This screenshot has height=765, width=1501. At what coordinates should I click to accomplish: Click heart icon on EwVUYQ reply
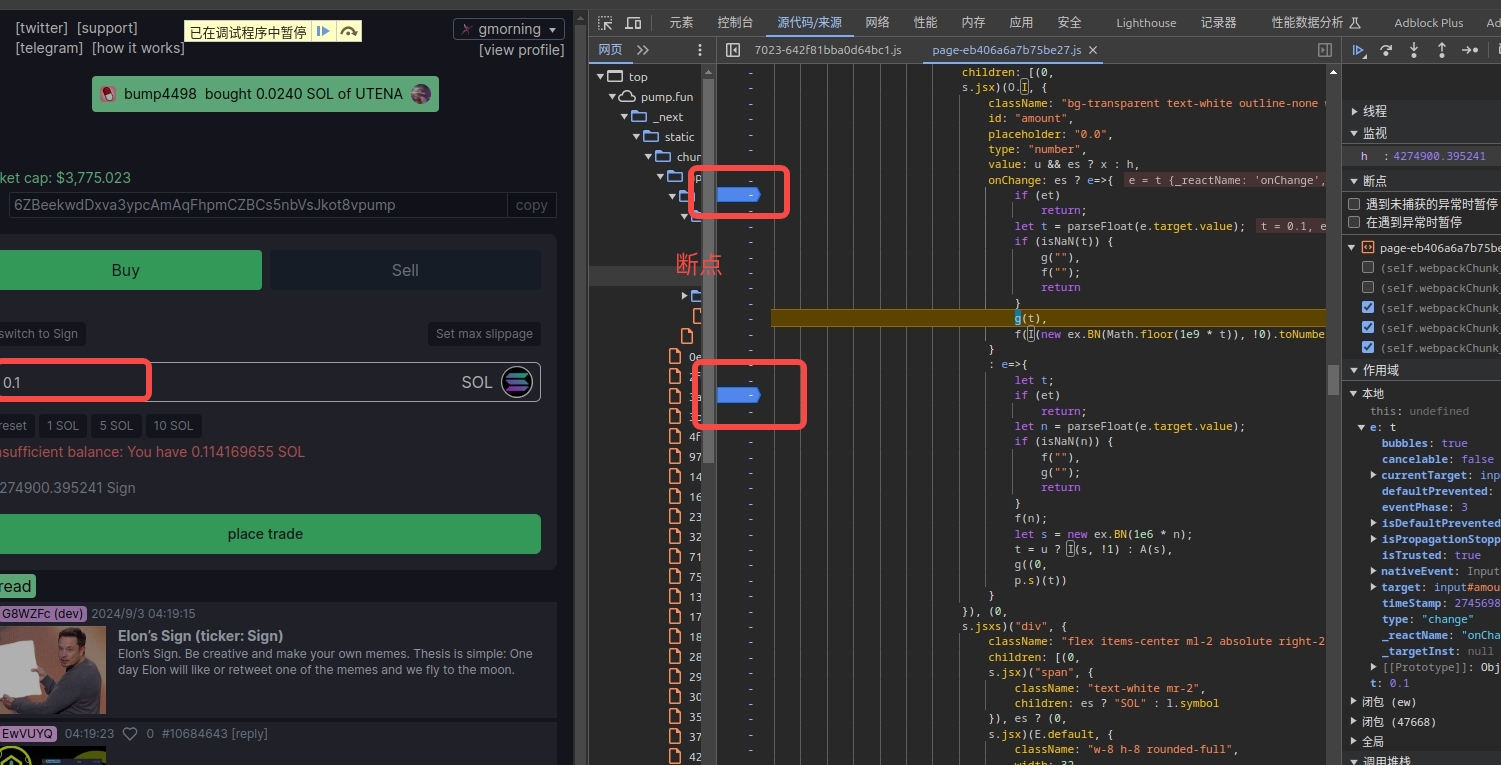pos(130,734)
